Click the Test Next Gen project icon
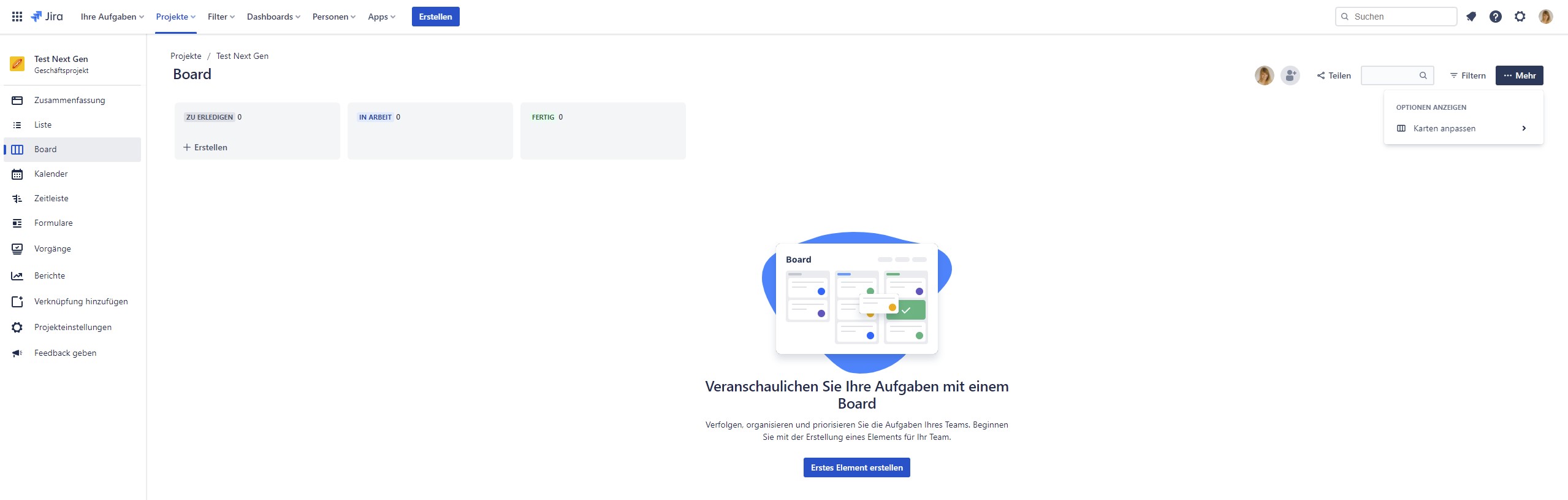The height and width of the screenshot is (500, 1568). click(17, 64)
